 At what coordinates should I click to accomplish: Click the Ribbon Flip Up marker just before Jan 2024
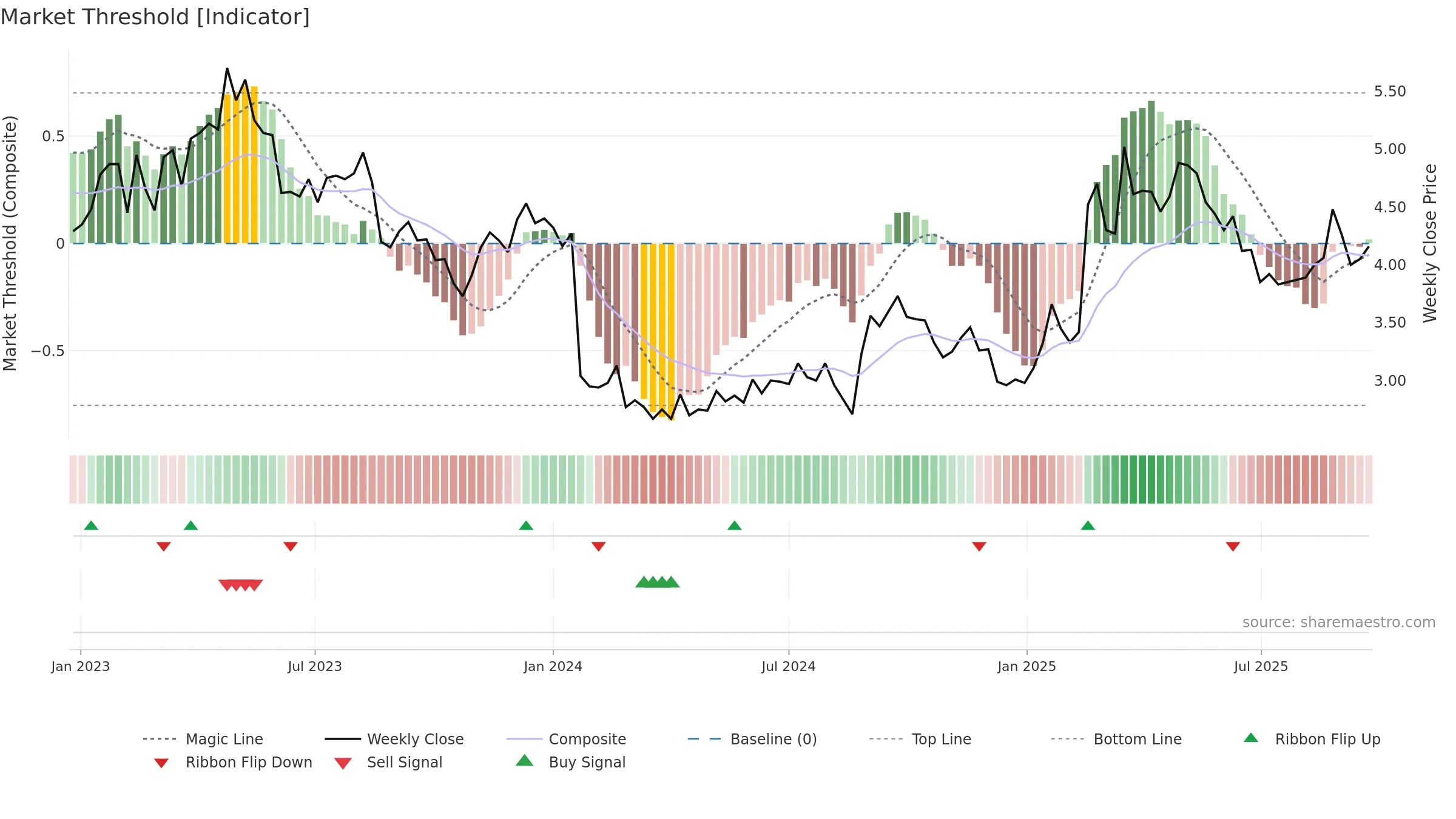[526, 525]
